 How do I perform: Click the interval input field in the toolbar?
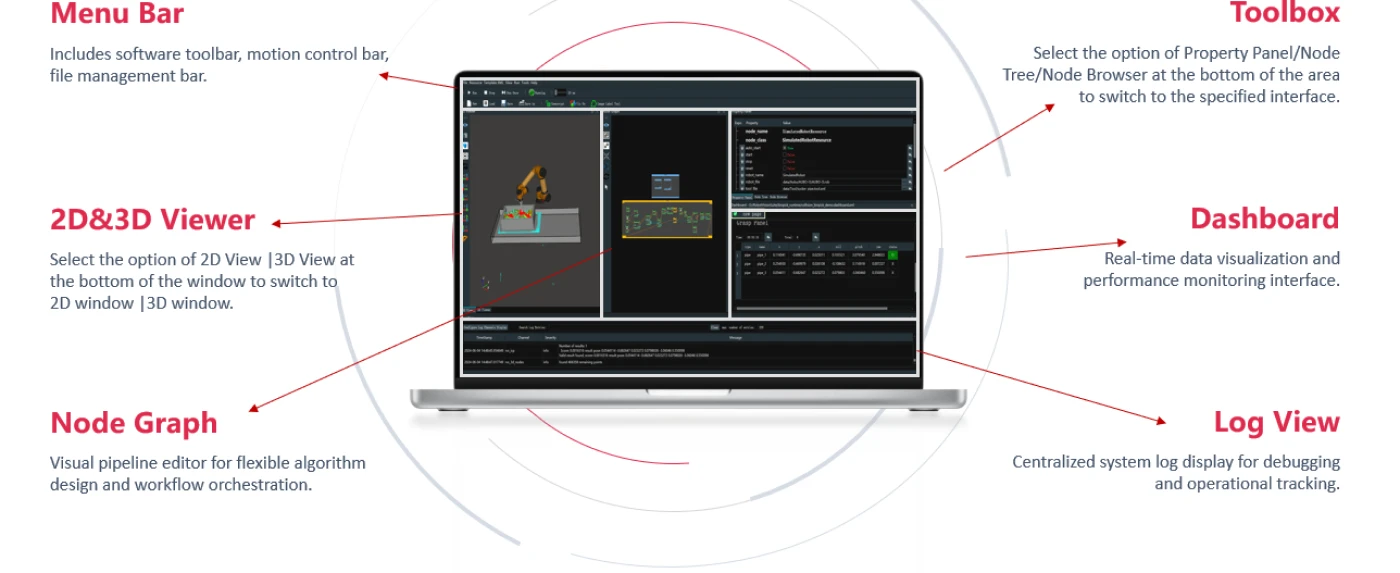(560, 93)
